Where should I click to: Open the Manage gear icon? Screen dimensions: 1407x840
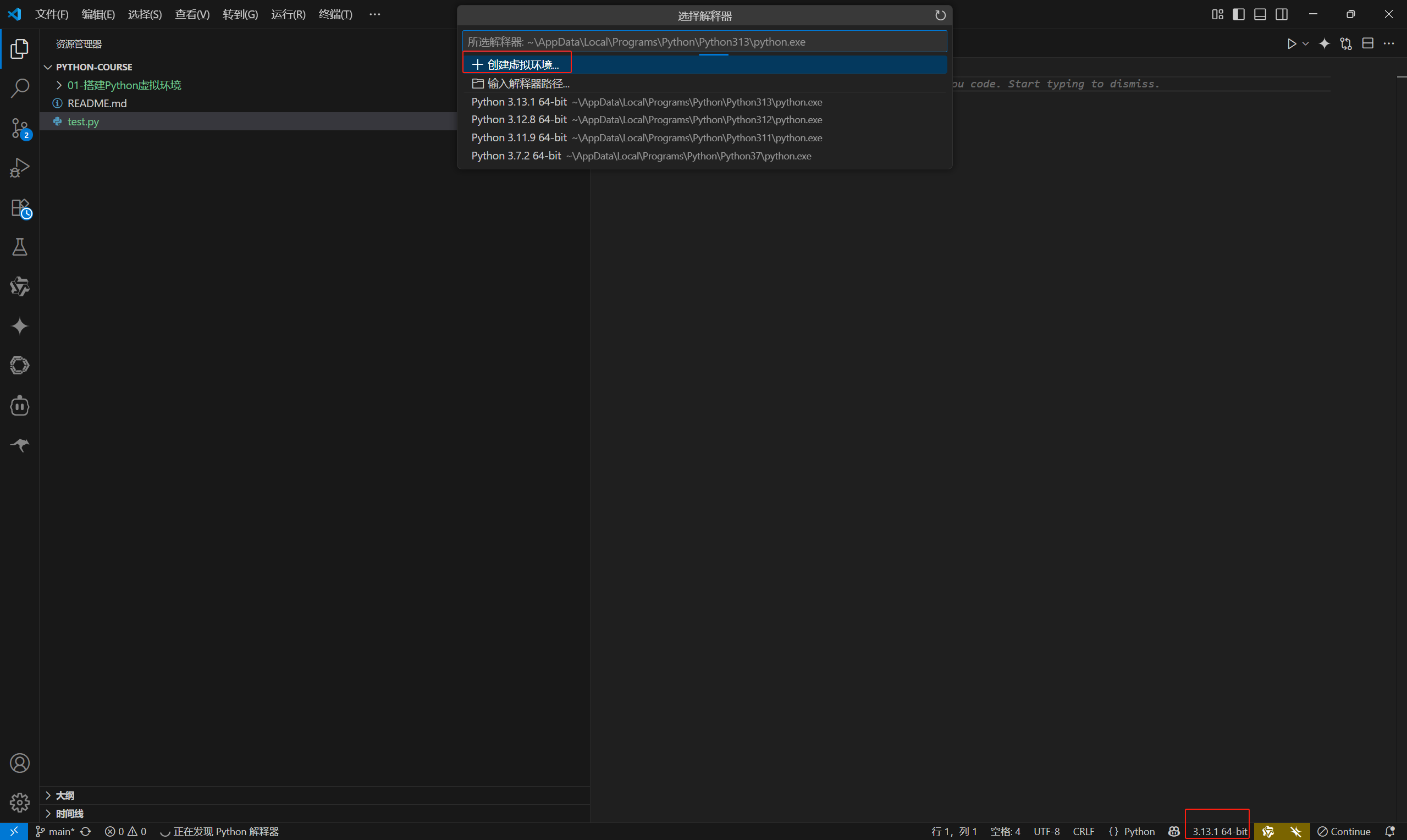click(20, 802)
